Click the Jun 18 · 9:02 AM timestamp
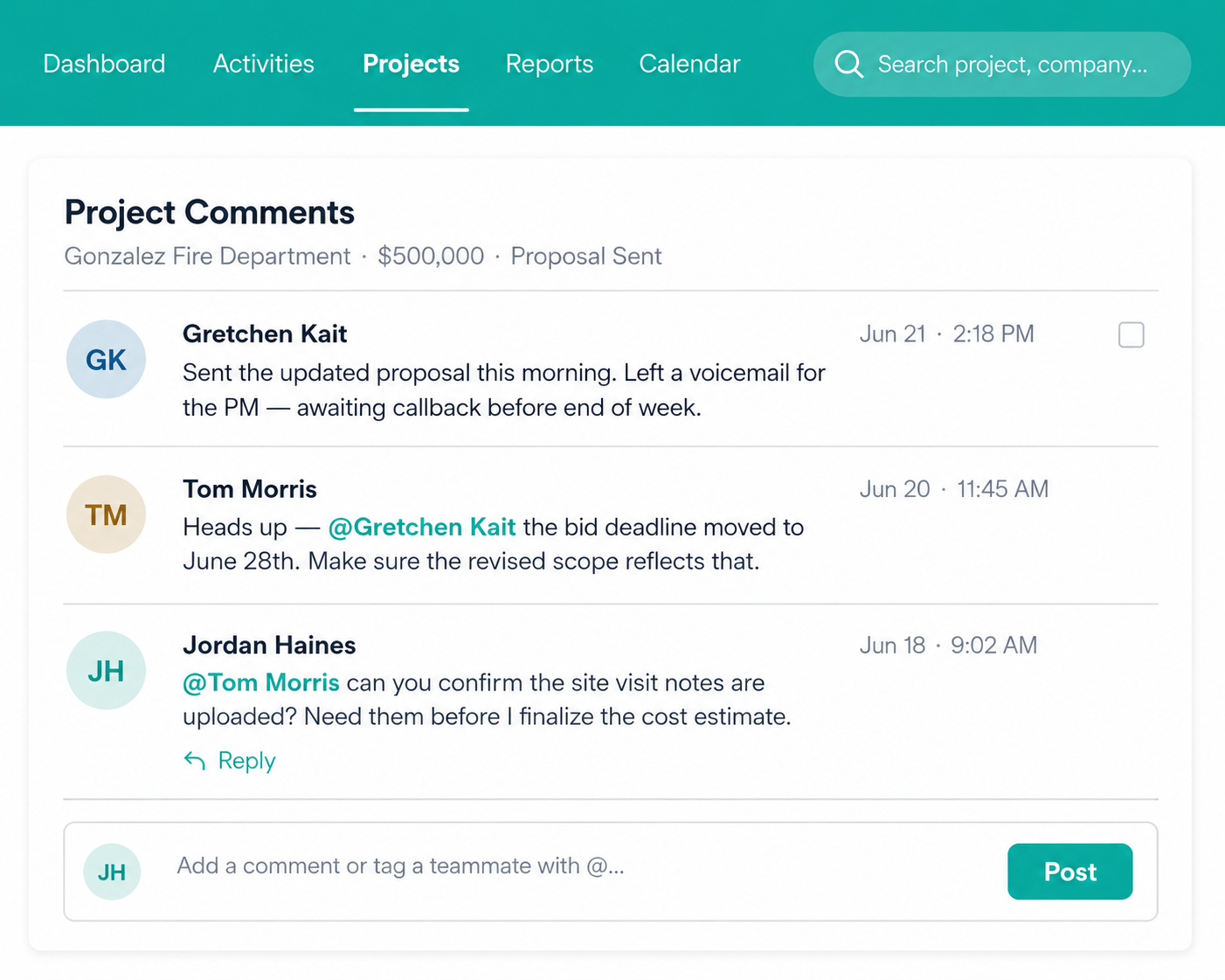This screenshot has width=1225, height=980. (949, 645)
